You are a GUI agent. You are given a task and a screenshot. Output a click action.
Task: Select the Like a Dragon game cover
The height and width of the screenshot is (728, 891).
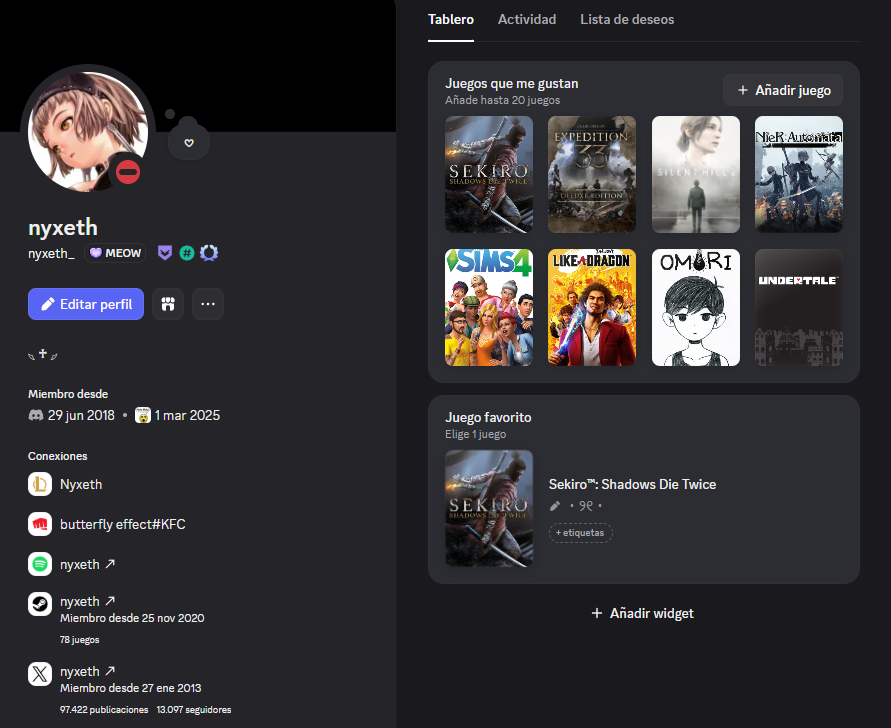pos(592,307)
